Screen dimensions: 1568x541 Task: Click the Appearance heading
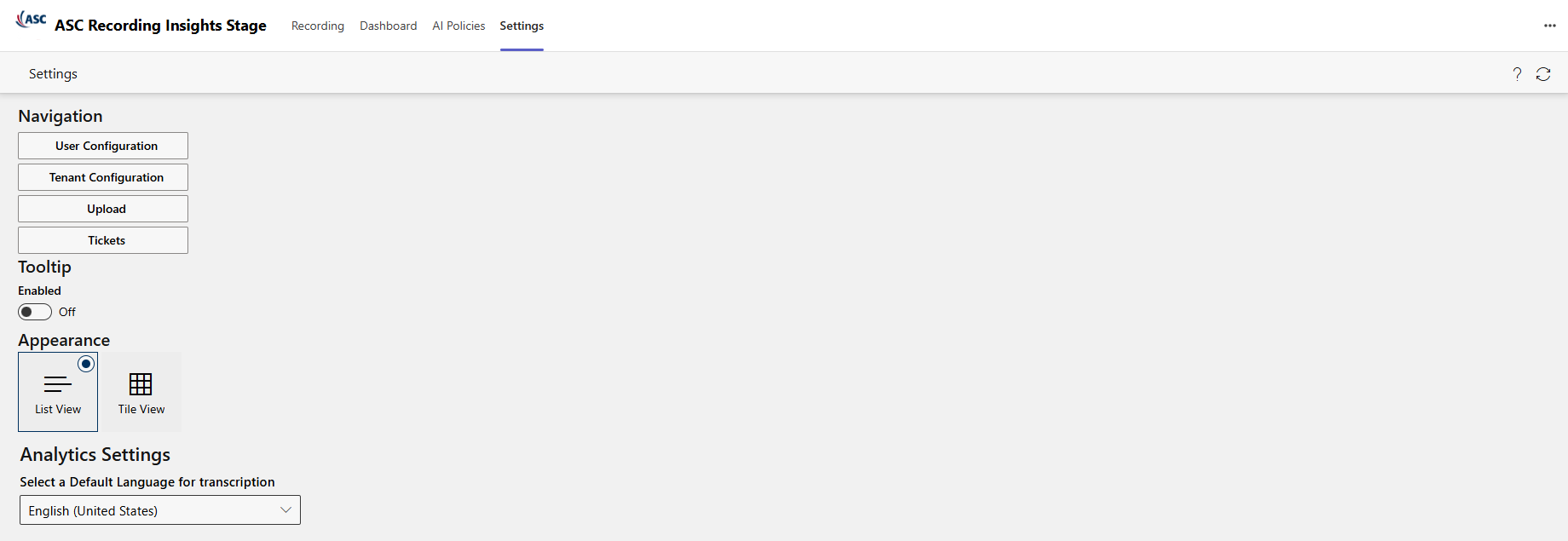pyautogui.click(x=64, y=340)
